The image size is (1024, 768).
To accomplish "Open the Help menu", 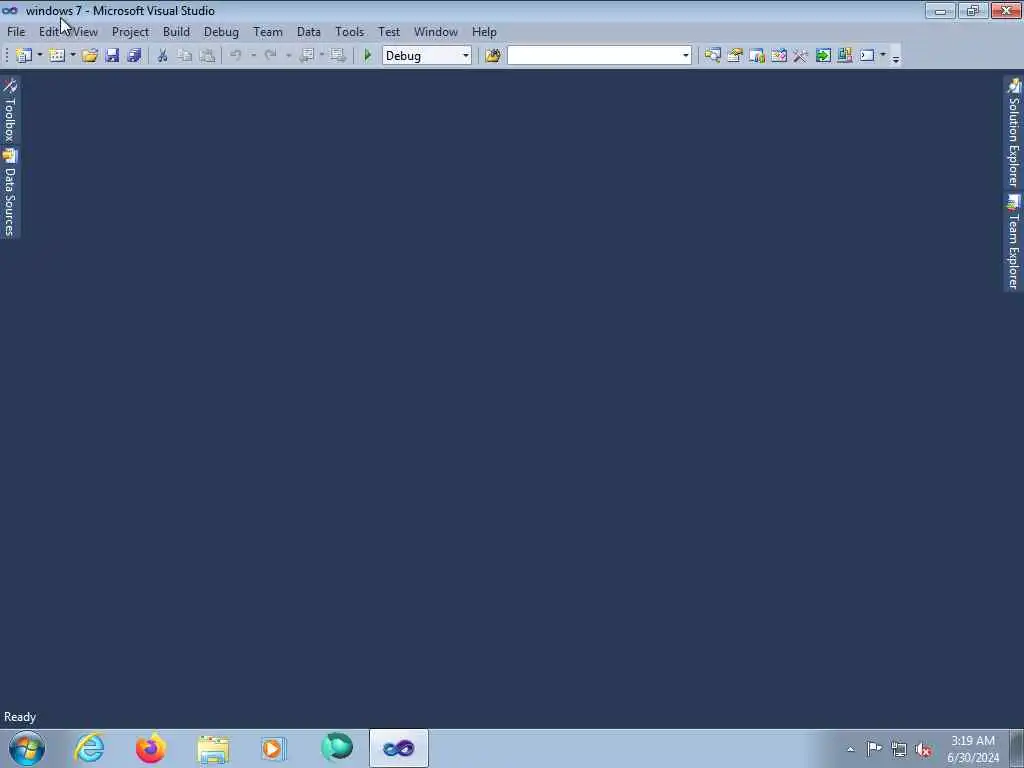I will (485, 31).
